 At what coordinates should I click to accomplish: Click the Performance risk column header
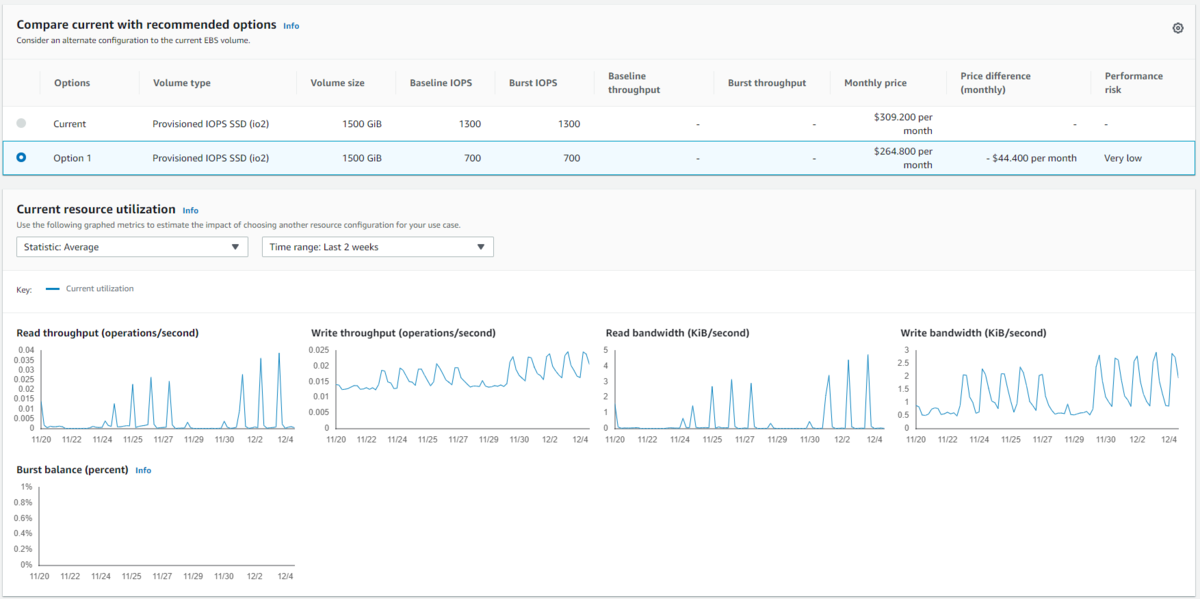(x=1134, y=83)
